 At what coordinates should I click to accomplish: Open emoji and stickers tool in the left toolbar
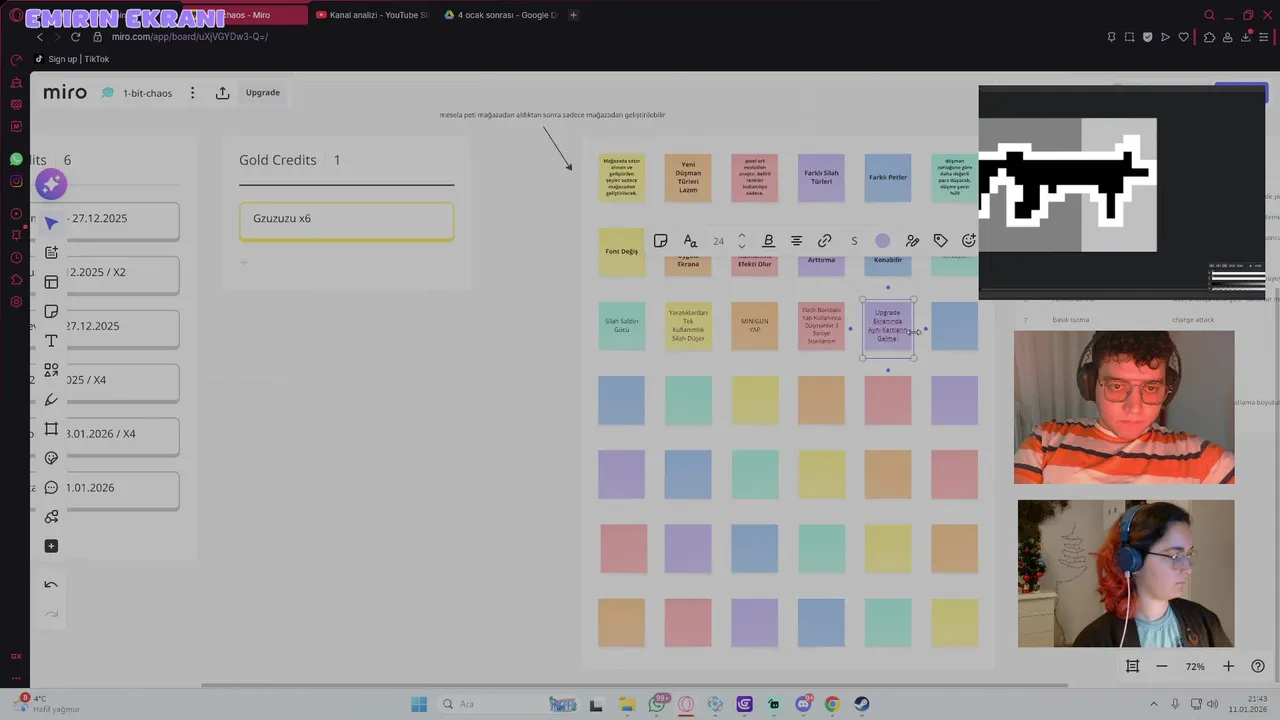coord(51,458)
